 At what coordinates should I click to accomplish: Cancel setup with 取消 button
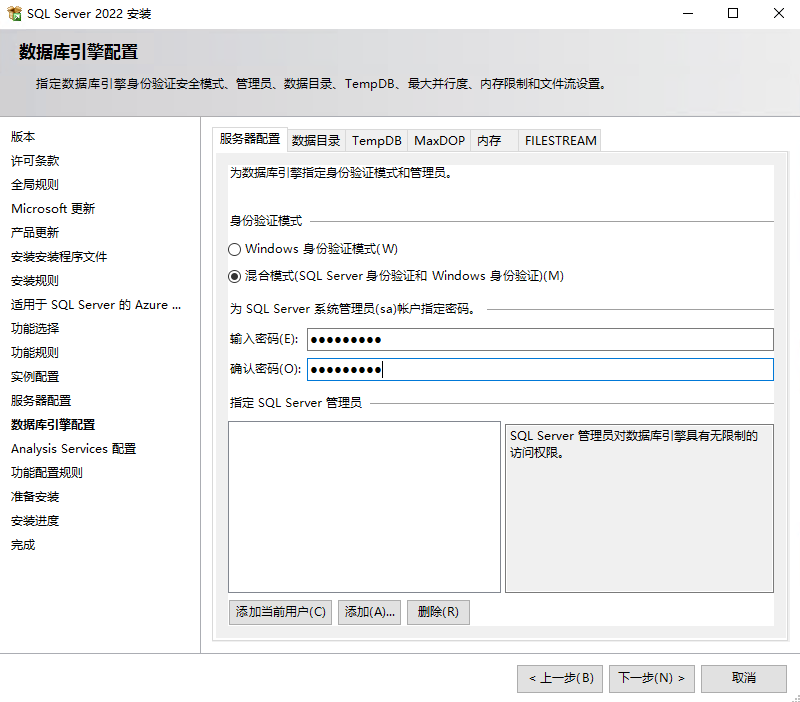coord(743,679)
